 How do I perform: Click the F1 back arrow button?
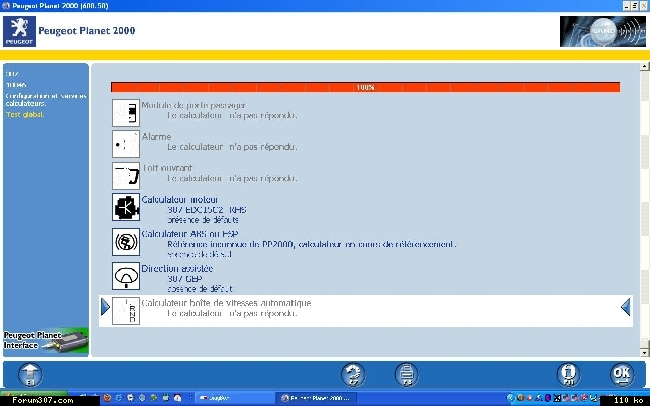[30, 375]
